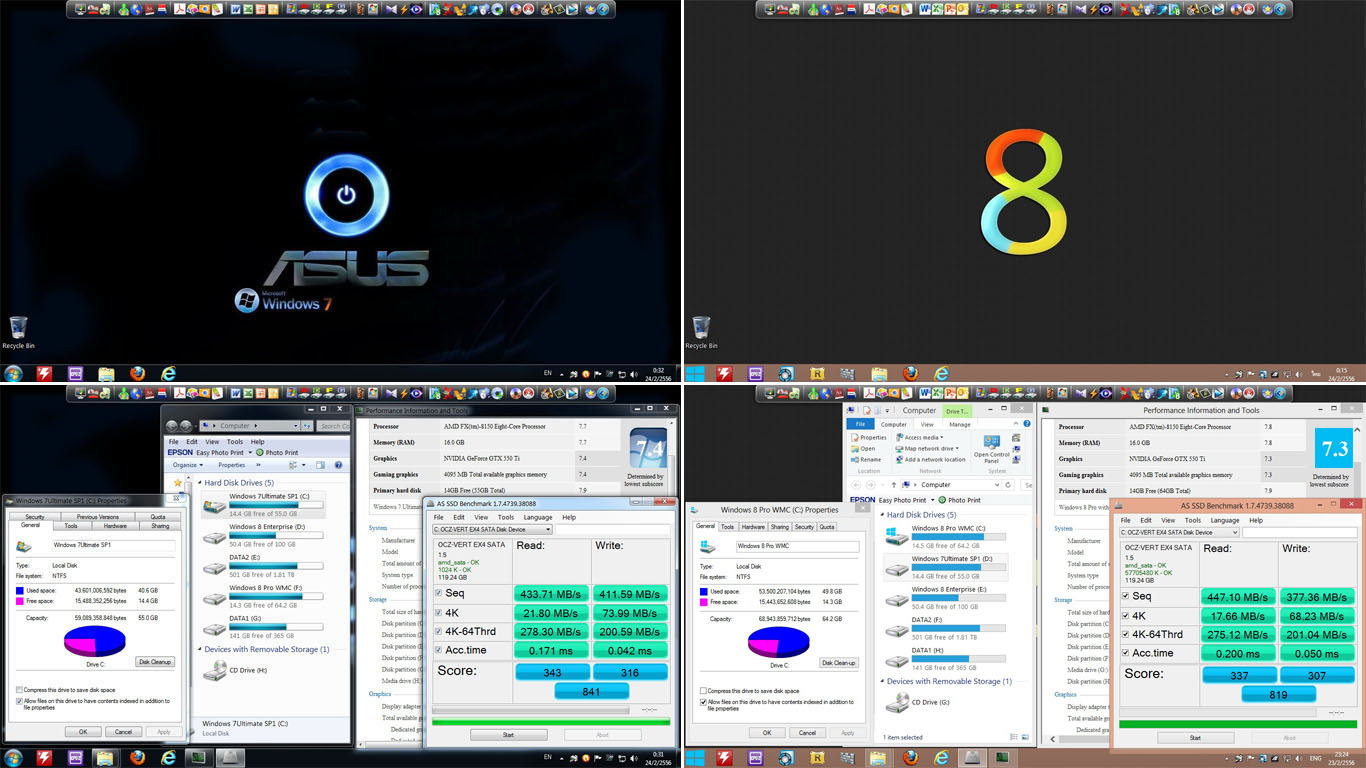This screenshot has height=768, width=1366.
Task: Open the Previous Versions tab
Action: pos(98,517)
